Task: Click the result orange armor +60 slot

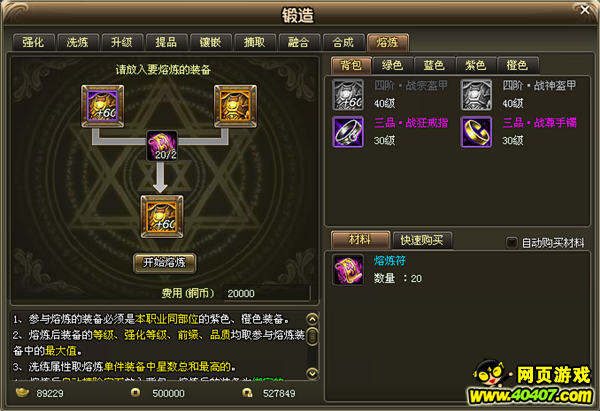Action: point(162,217)
